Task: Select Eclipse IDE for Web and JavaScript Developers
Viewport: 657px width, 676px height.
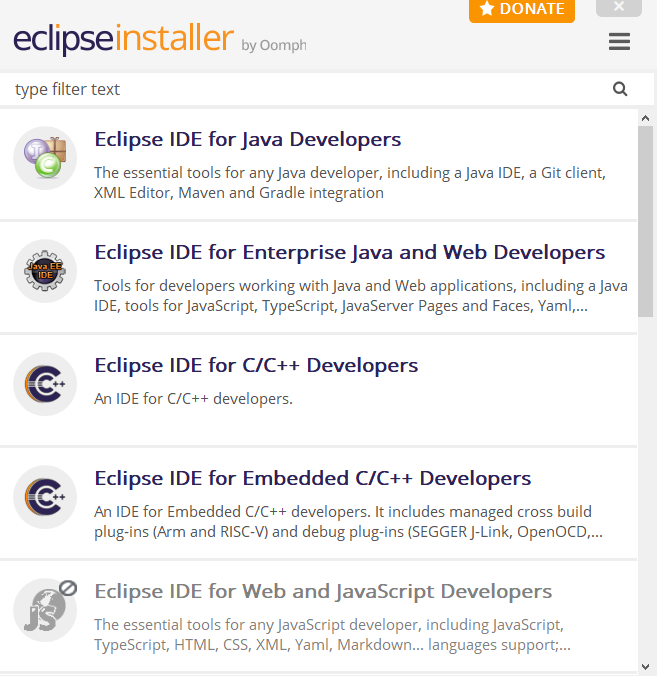Action: [x=319, y=617]
